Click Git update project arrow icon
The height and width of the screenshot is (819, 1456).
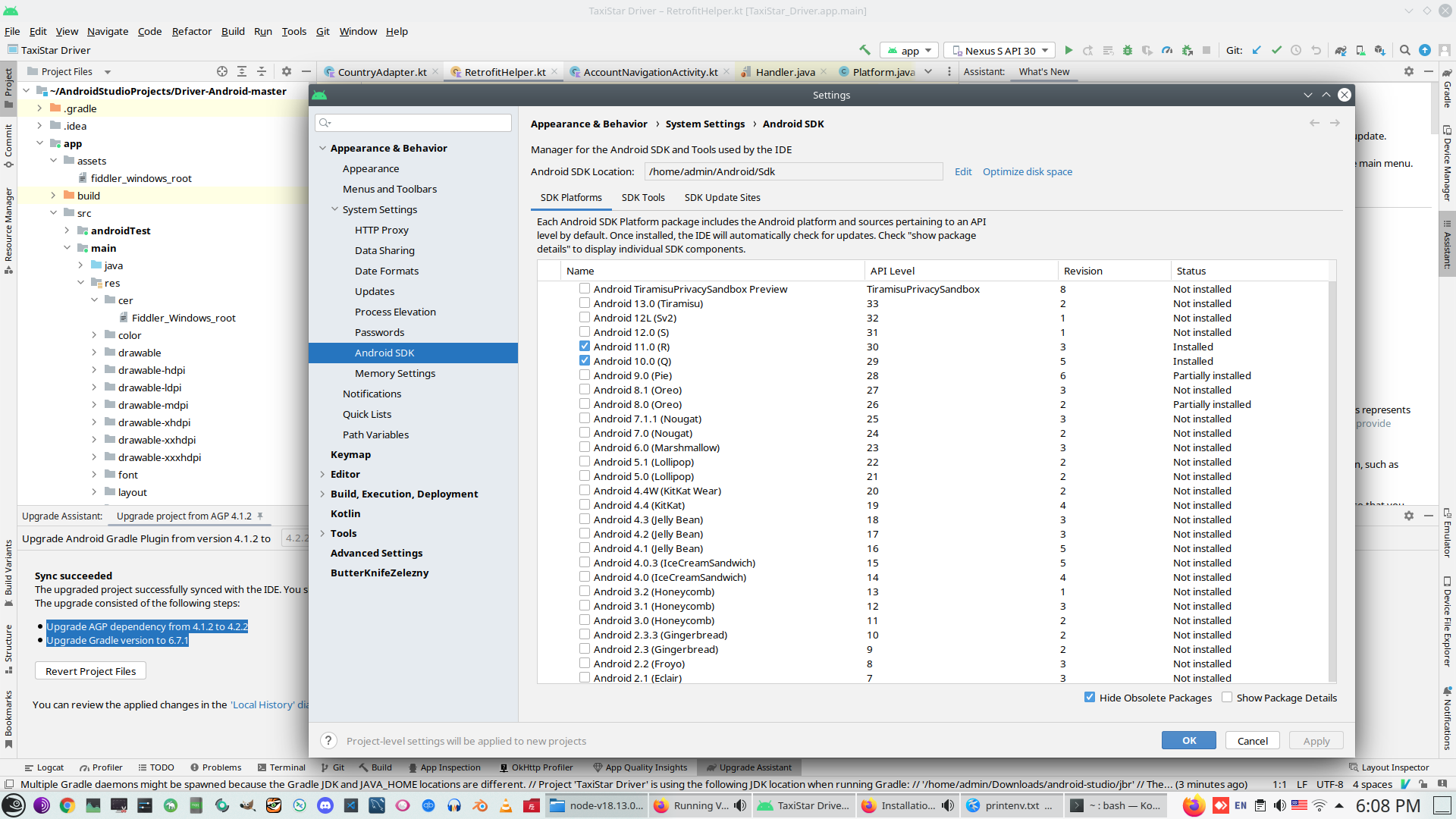tap(1257, 51)
